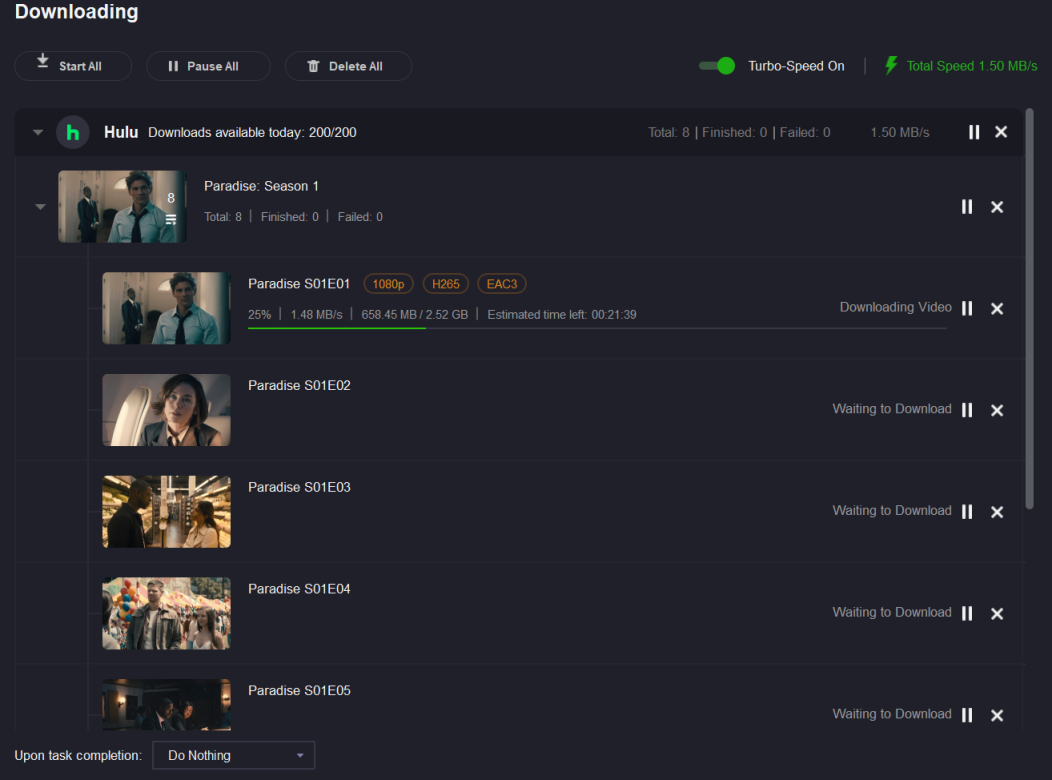This screenshot has height=780, width=1052.
Task: Pause the Paradise S01E01 download
Action: [x=967, y=308]
